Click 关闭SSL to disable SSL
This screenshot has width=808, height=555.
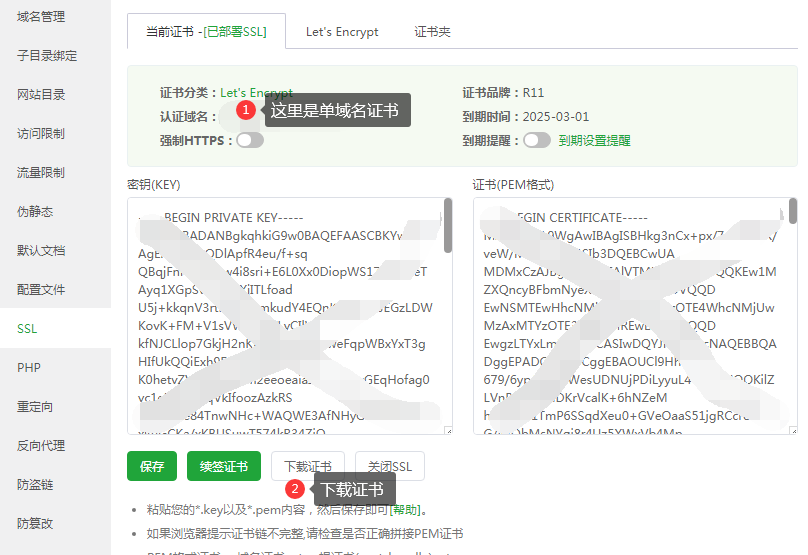coord(390,467)
